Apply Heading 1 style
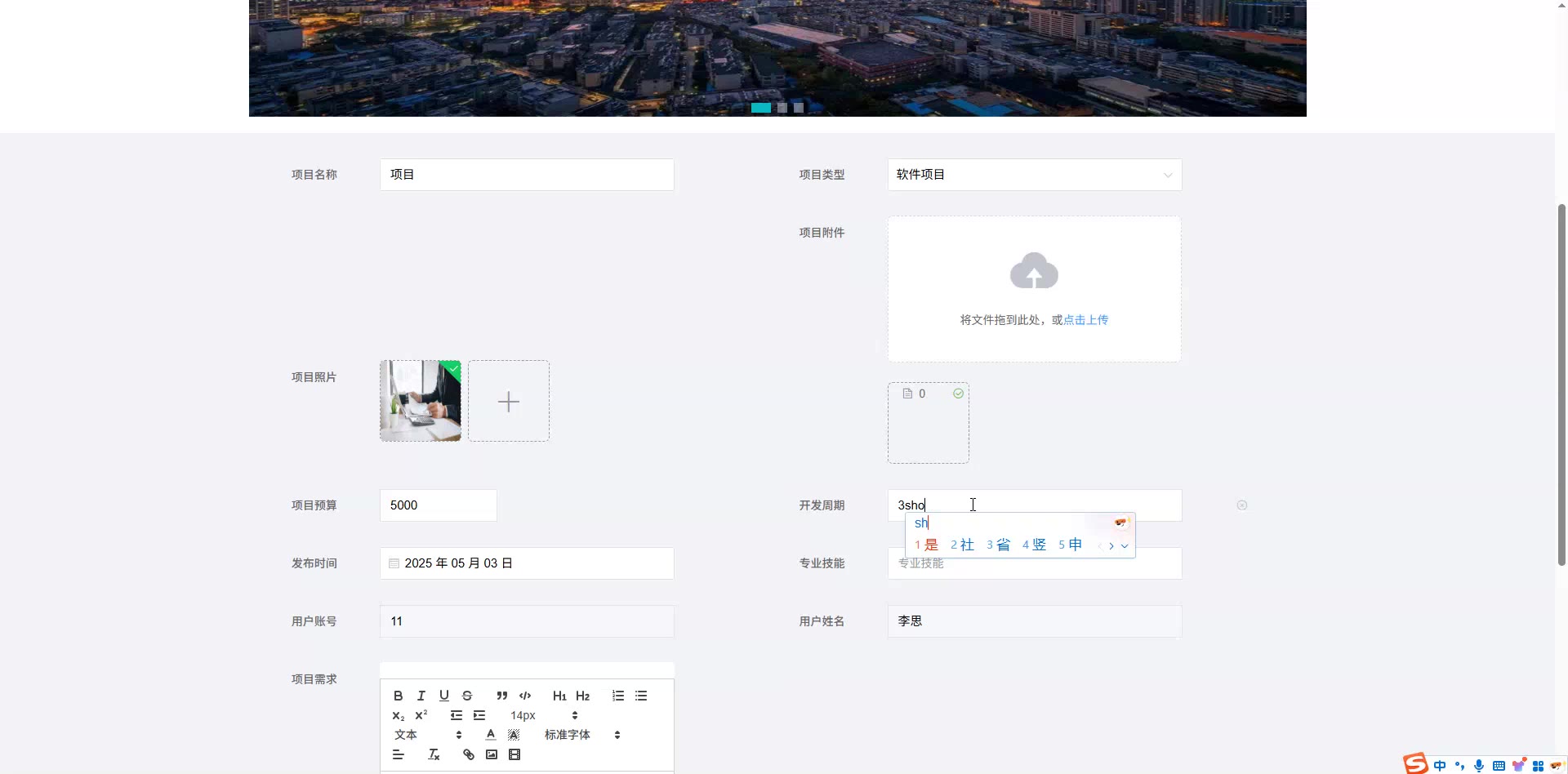The height and width of the screenshot is (774, 1568). [559, 696]
